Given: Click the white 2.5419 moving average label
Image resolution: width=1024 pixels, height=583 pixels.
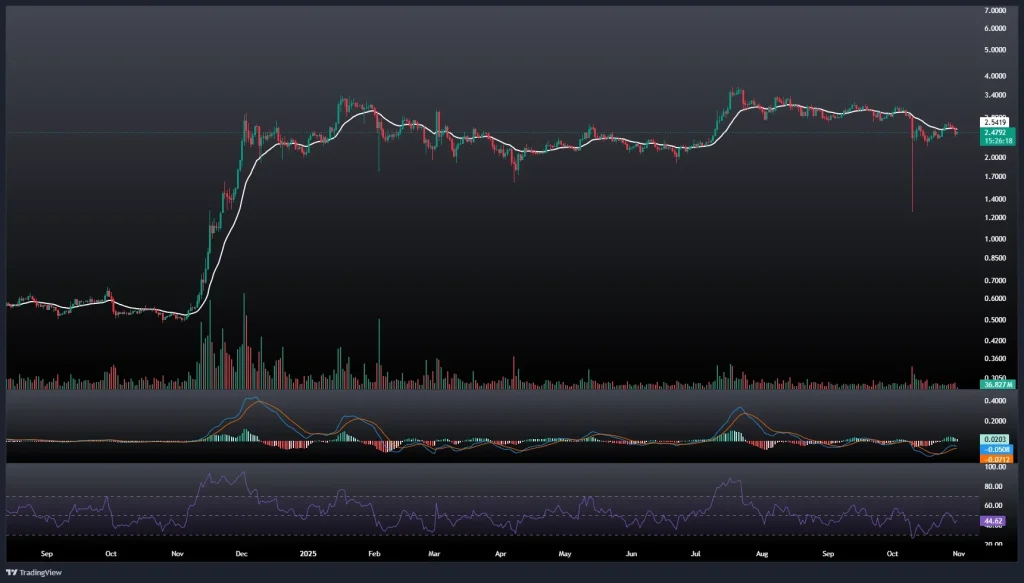Looking at the screenshot, I should pos(966,122).
